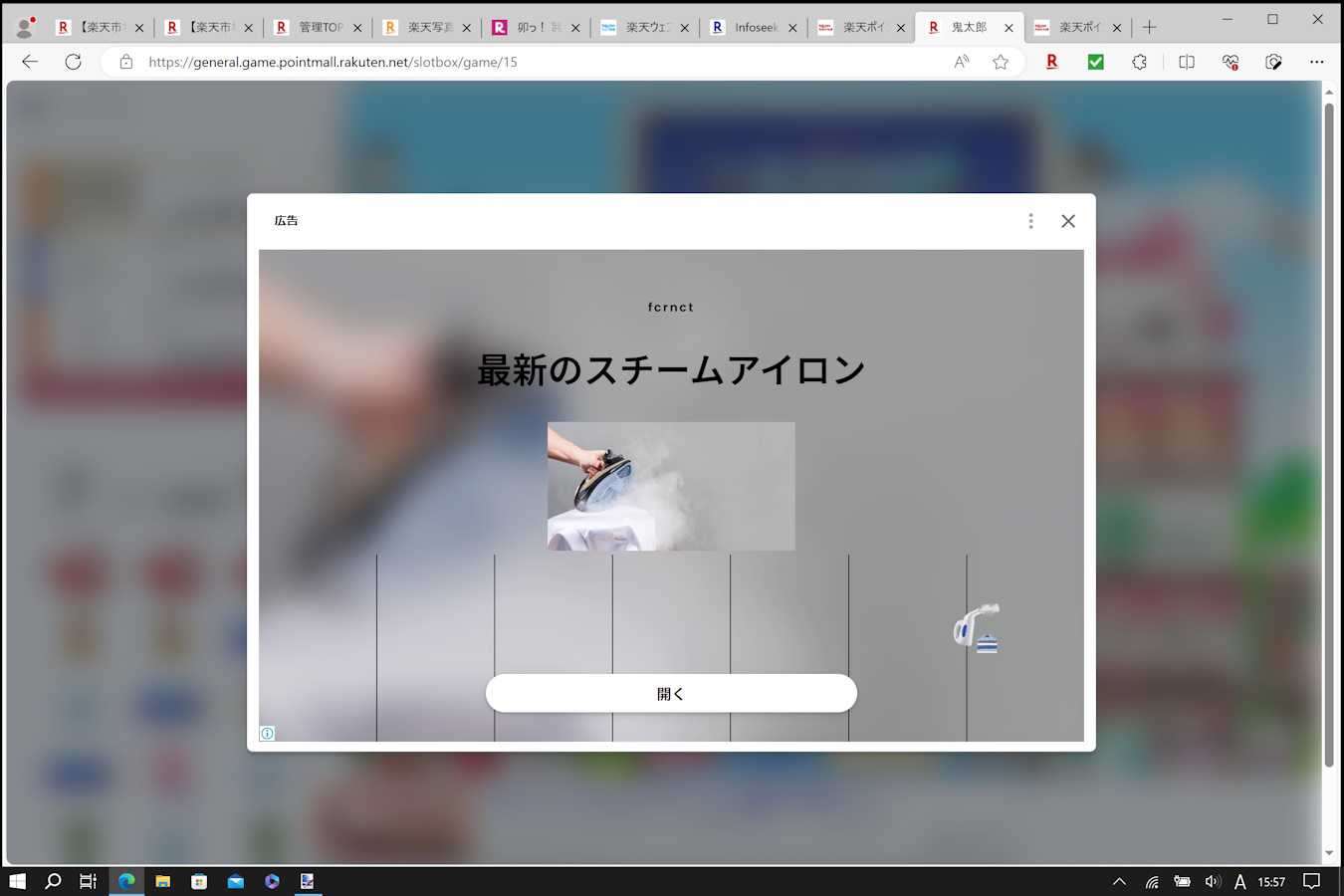
Task: Open the ad options three-dot menu
Action: 1030,221
